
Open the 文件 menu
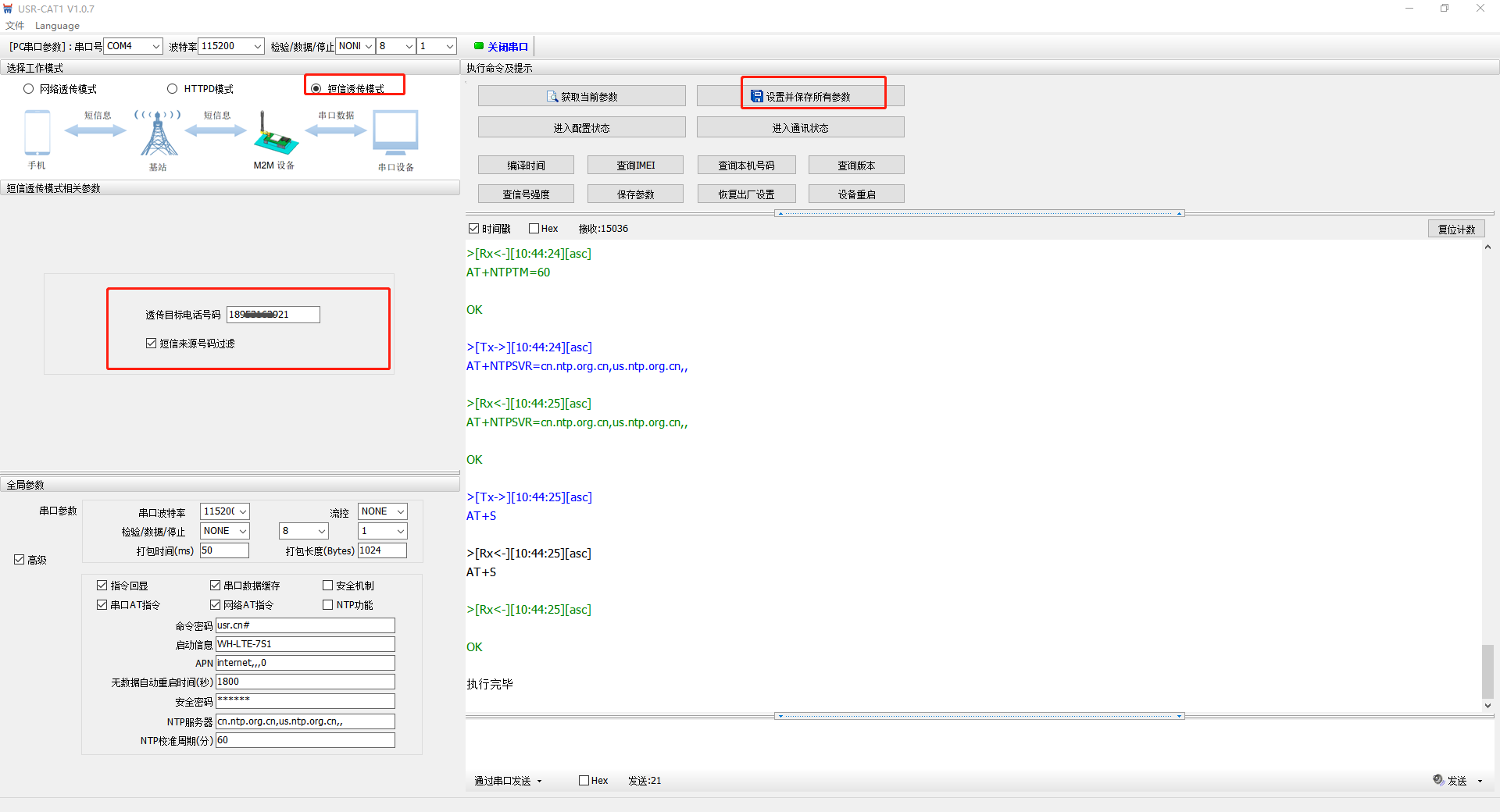click(15, 26)
